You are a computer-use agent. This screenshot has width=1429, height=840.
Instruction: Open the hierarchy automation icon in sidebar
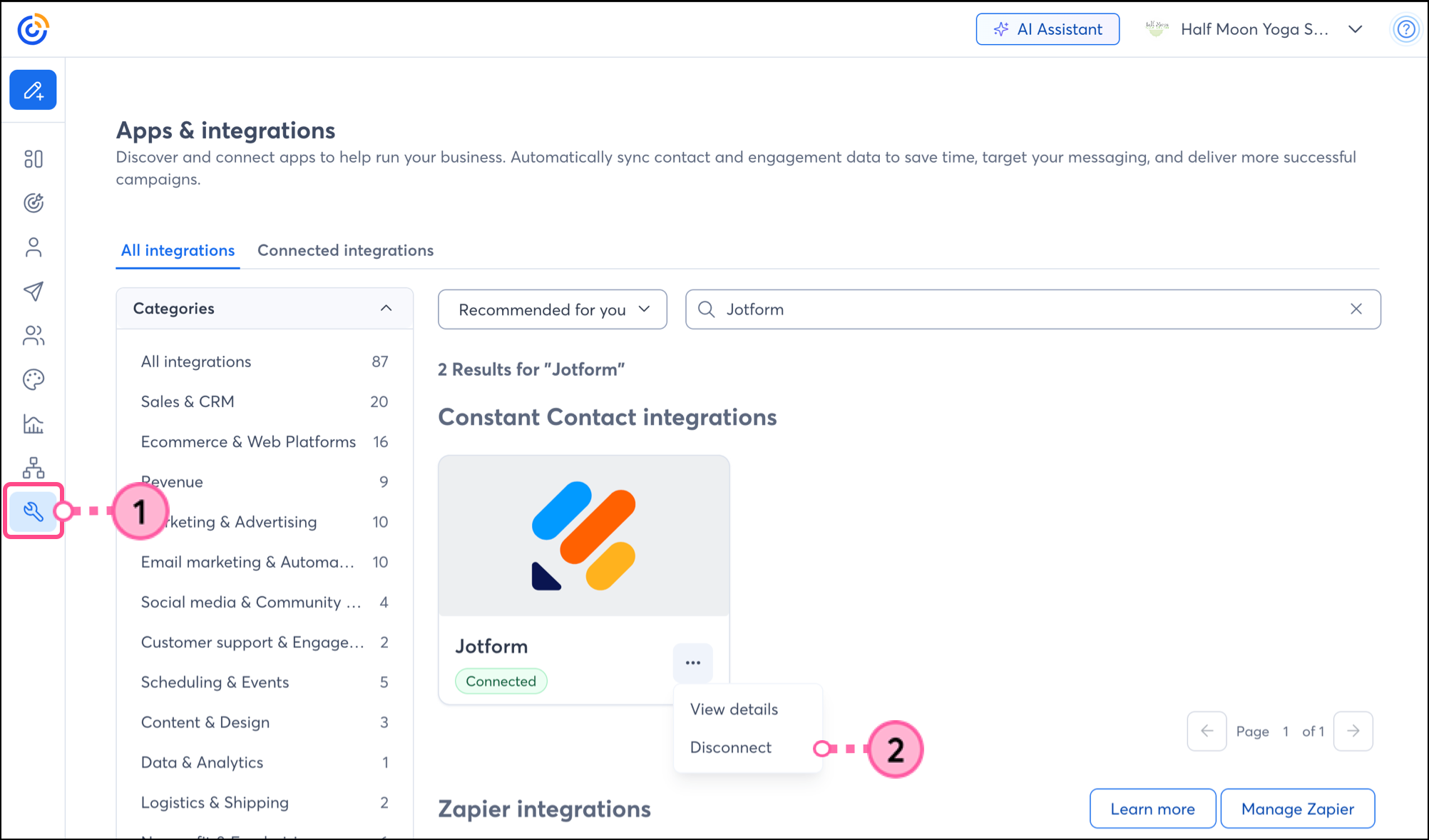34,468
